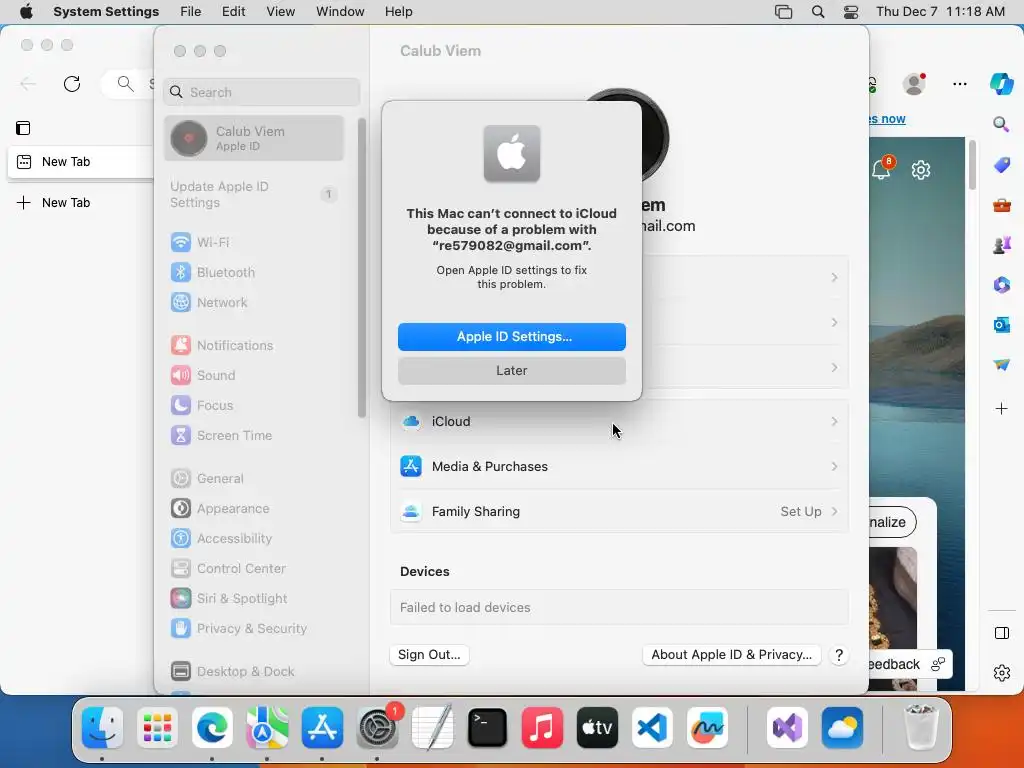Open Apple TV app in Dock
The image size is (1024, 768).
pos(597,728)
